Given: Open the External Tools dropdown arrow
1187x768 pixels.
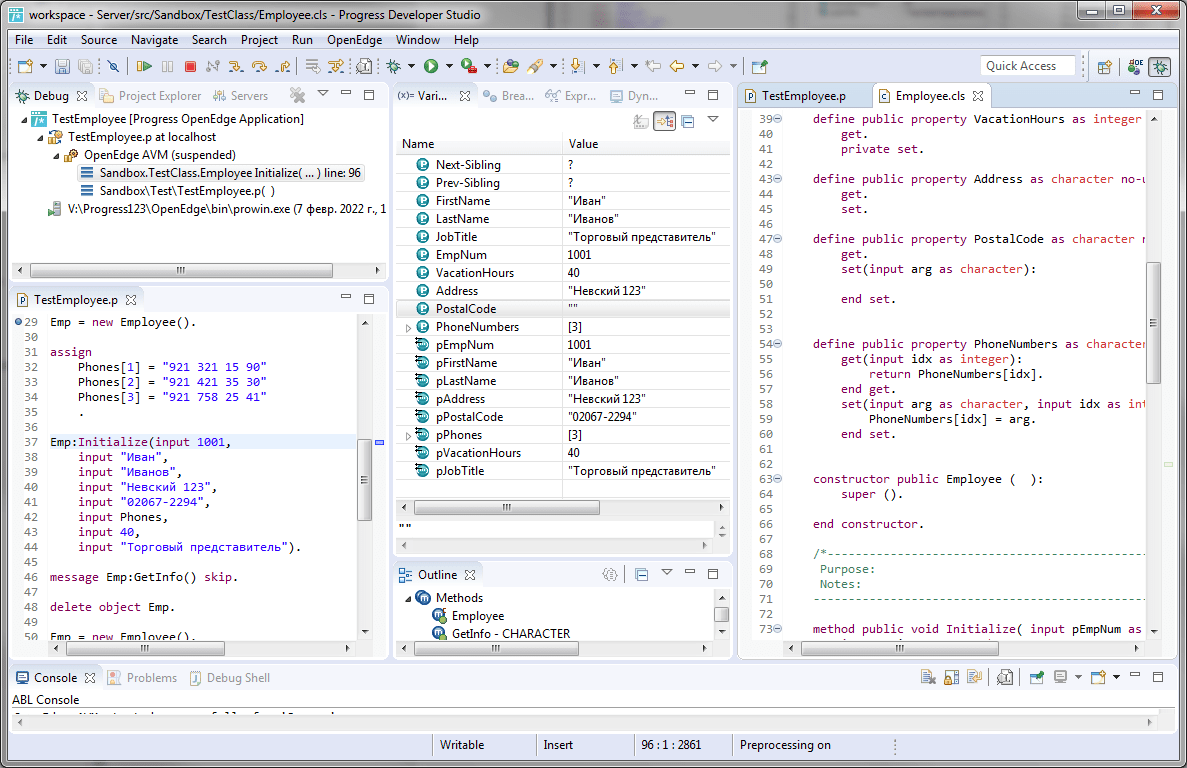Looking at the screenshot, I should 488,67.
